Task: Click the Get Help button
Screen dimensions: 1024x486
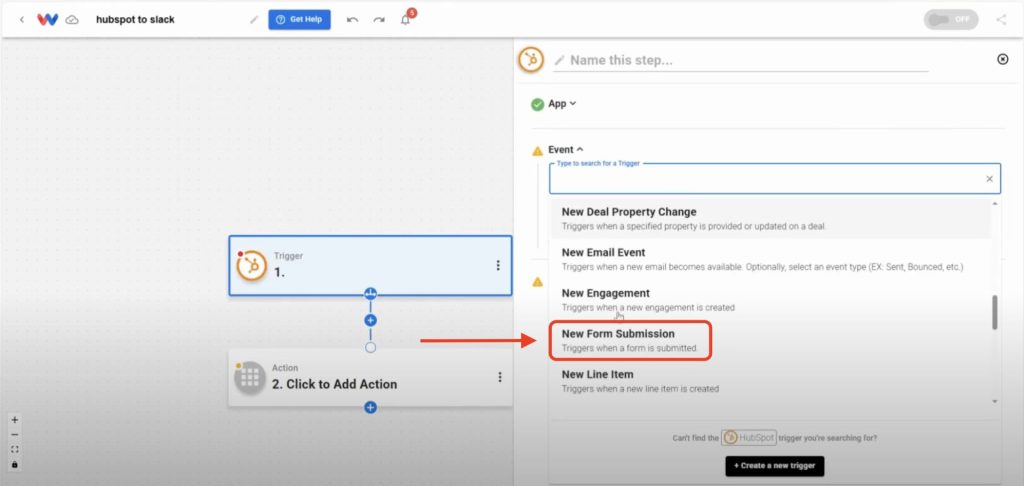Action: click(299, 20)
